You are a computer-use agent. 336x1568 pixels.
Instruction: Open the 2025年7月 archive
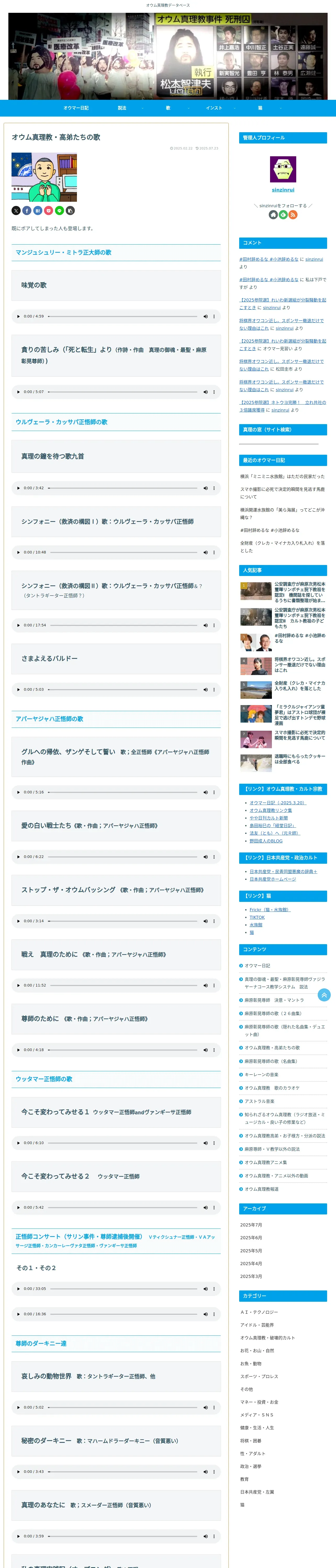coord(251,1225)
